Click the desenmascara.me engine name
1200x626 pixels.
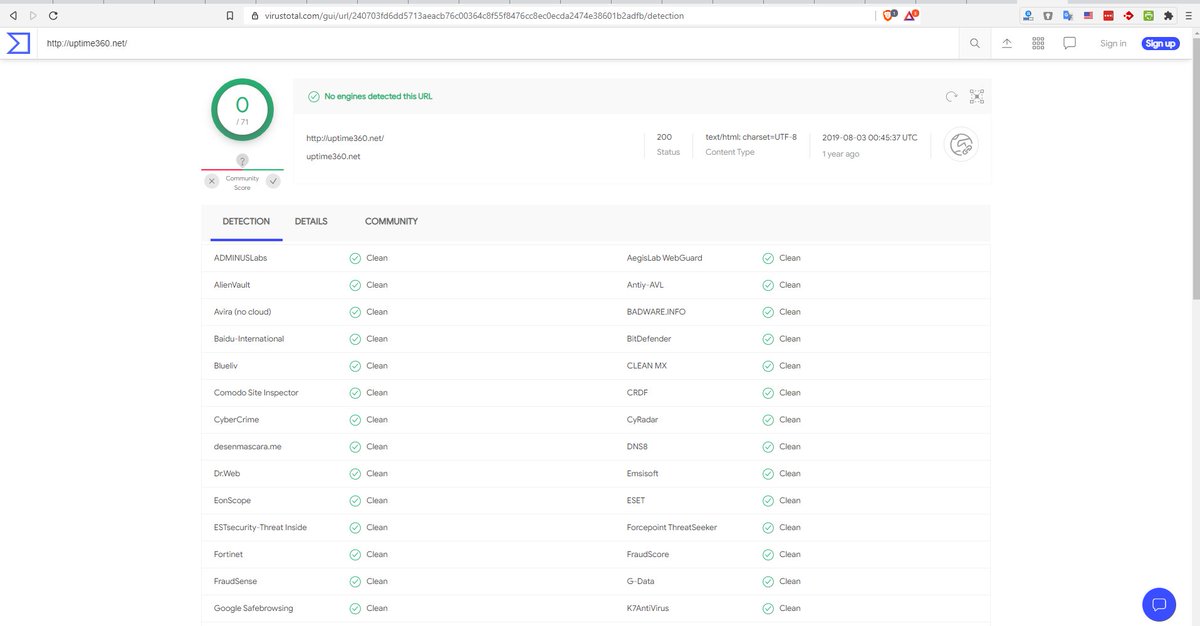point(248,447)
